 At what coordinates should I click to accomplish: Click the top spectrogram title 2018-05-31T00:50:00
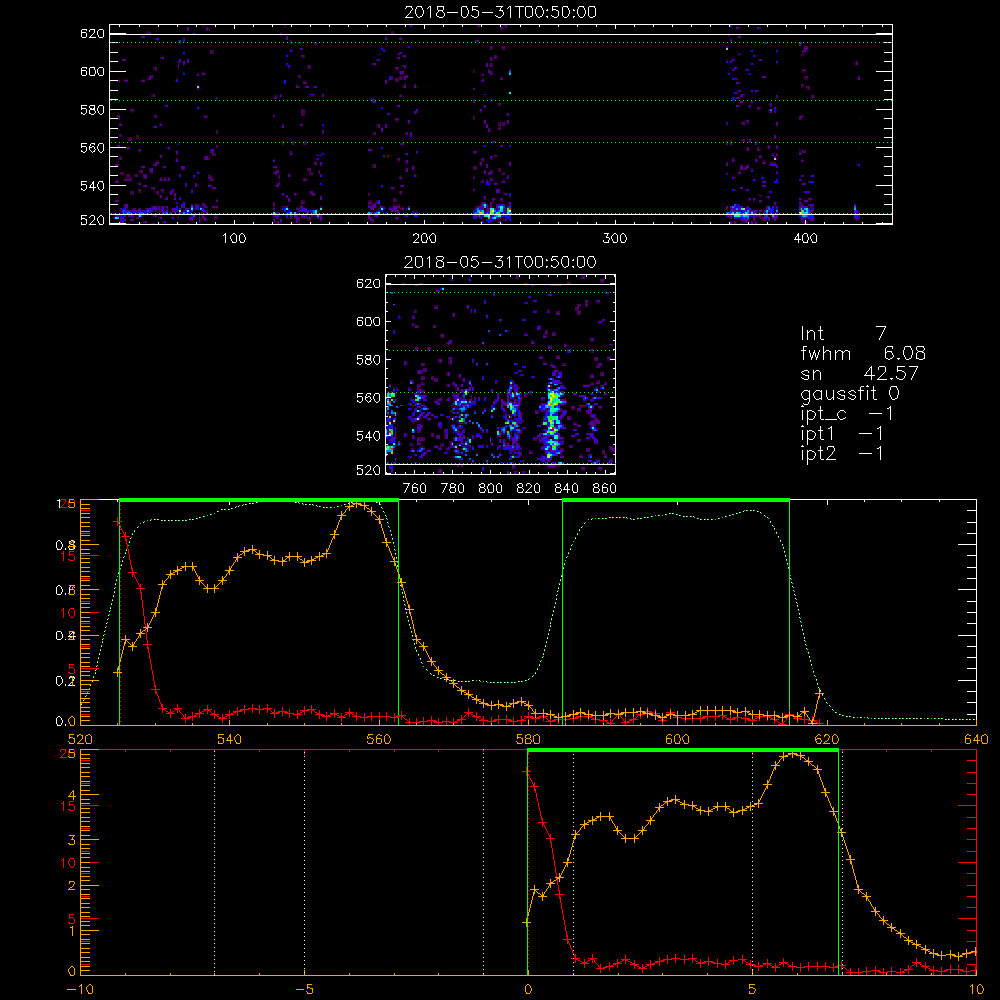click(501, 12)
